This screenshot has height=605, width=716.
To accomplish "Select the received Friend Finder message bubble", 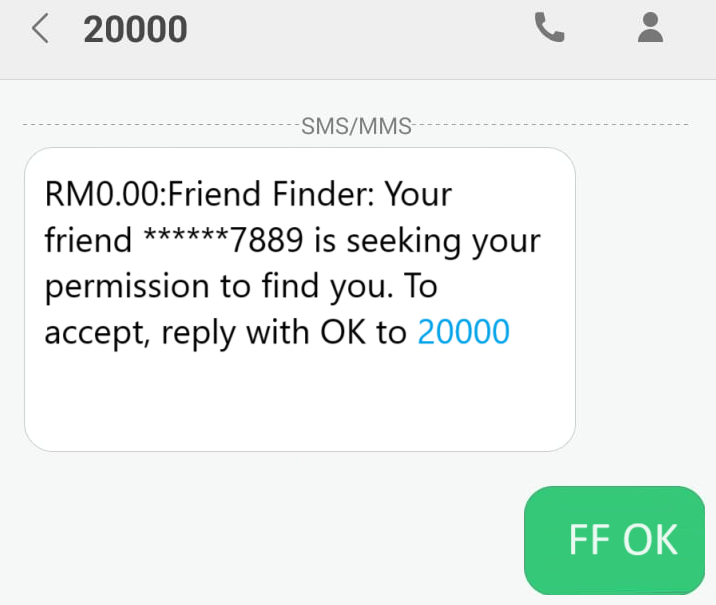I will [299, 298].
